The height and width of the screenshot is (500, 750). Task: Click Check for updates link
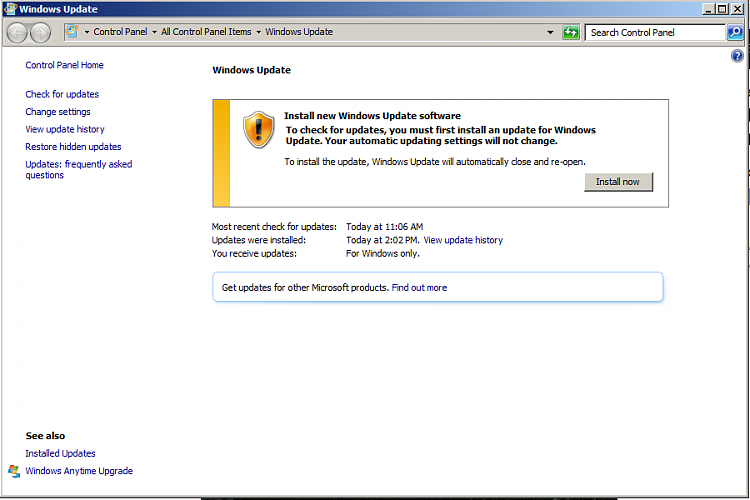62,94
